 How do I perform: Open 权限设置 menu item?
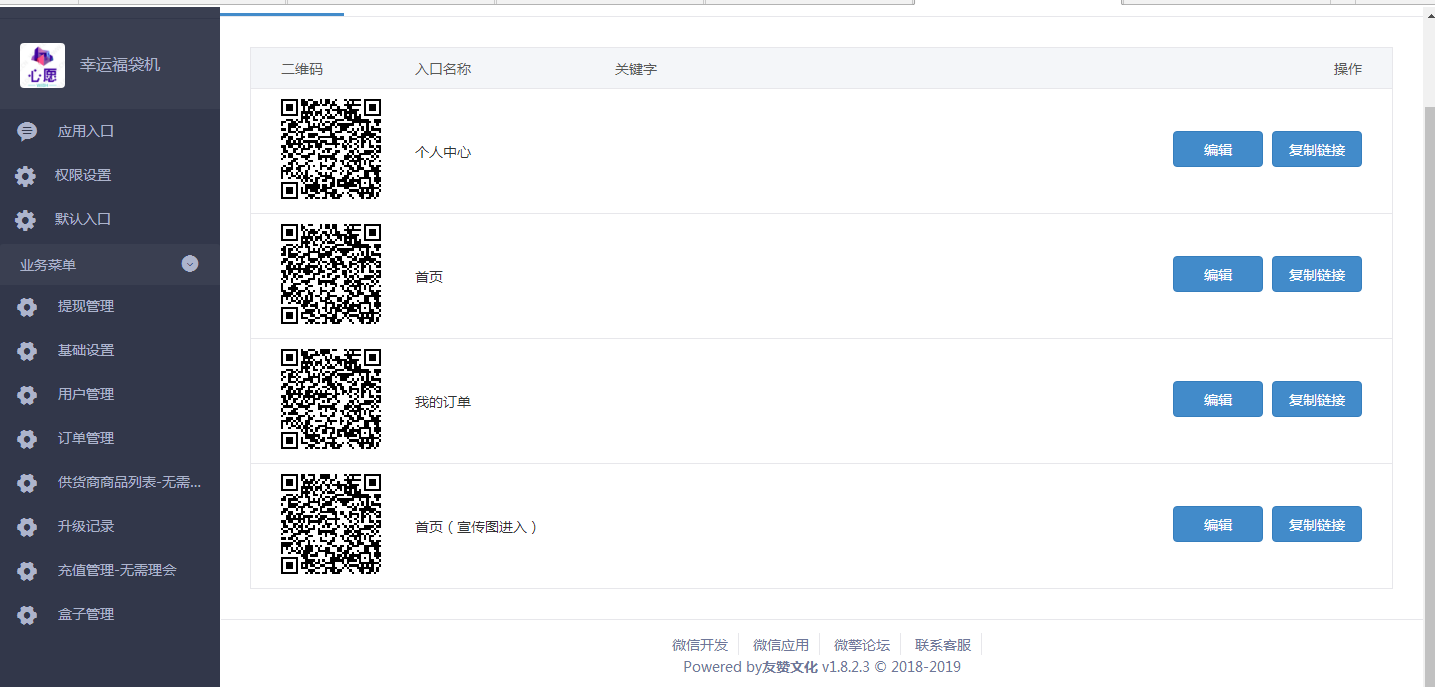pos(83,175)
